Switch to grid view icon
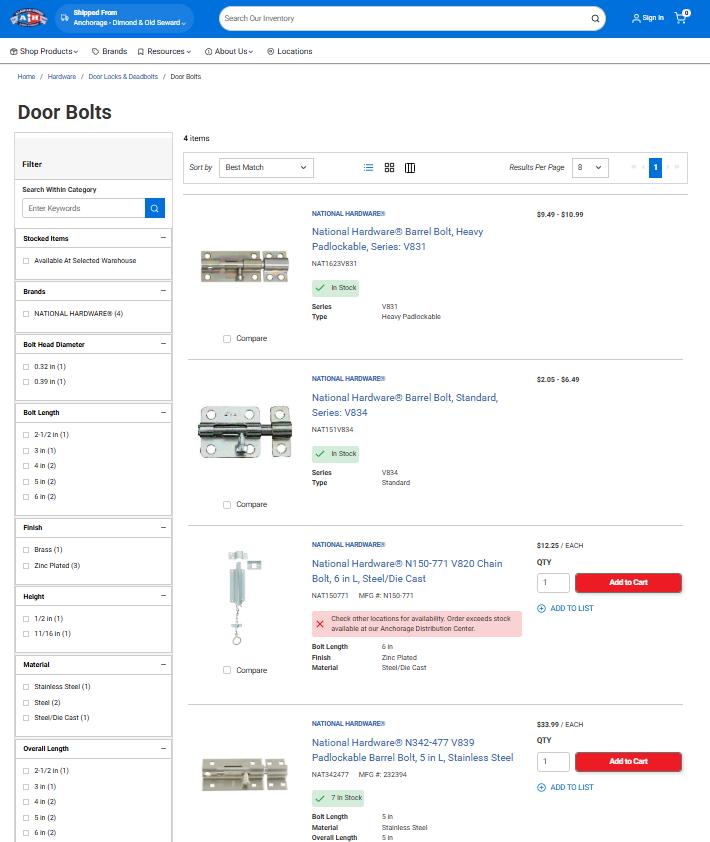This screenshot has width=710, height=842. 389,168
